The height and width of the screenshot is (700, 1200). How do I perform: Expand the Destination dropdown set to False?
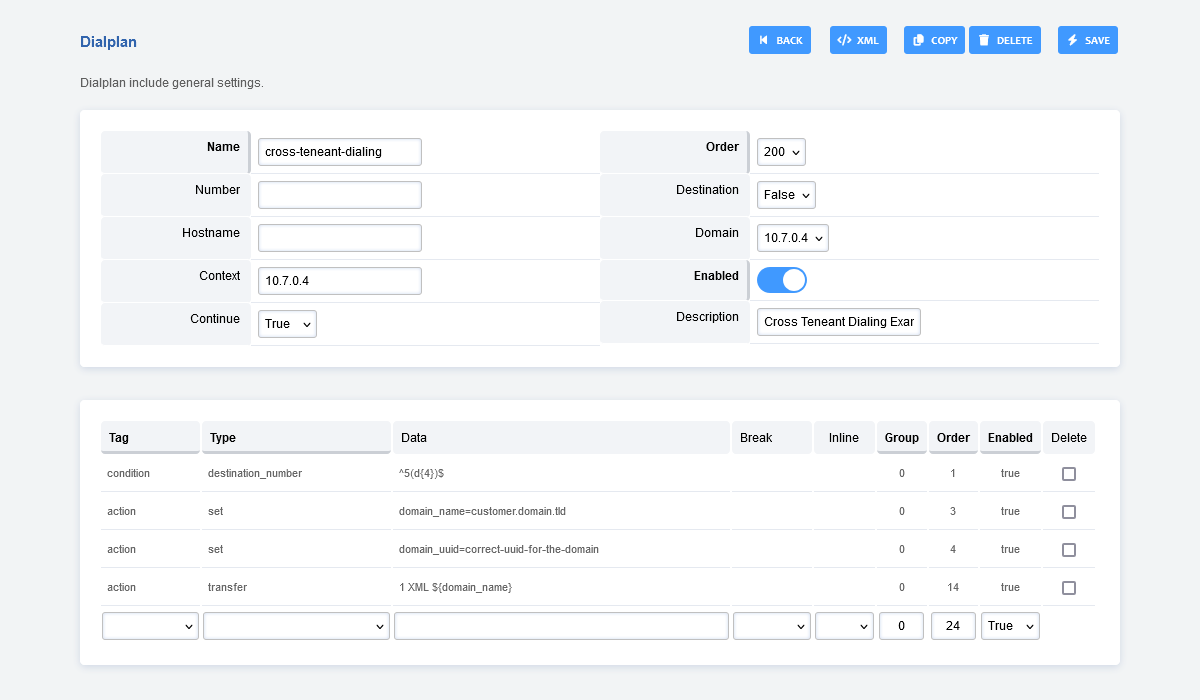785,195
